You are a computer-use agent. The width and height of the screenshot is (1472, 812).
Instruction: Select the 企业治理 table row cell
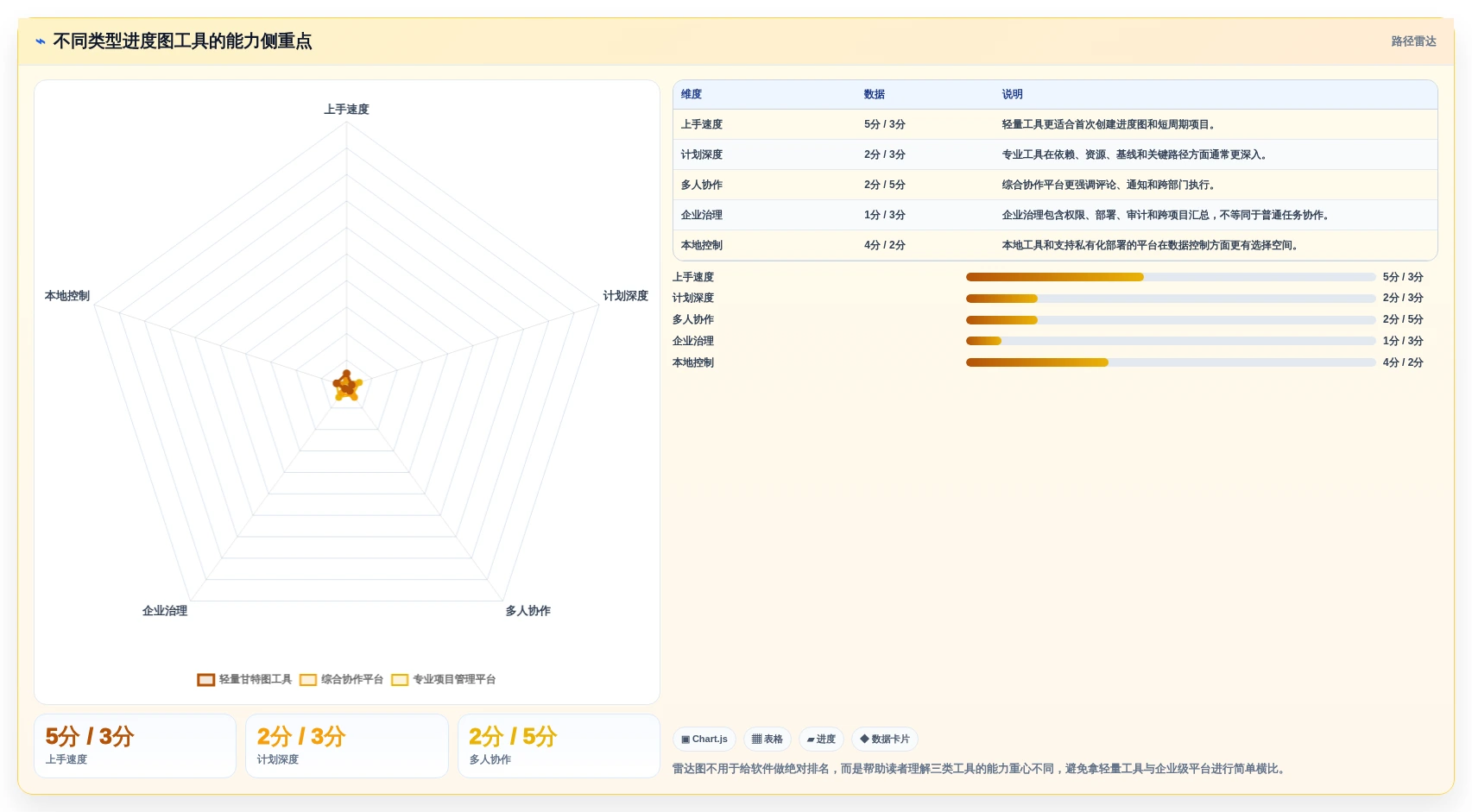tap(702, 216)
